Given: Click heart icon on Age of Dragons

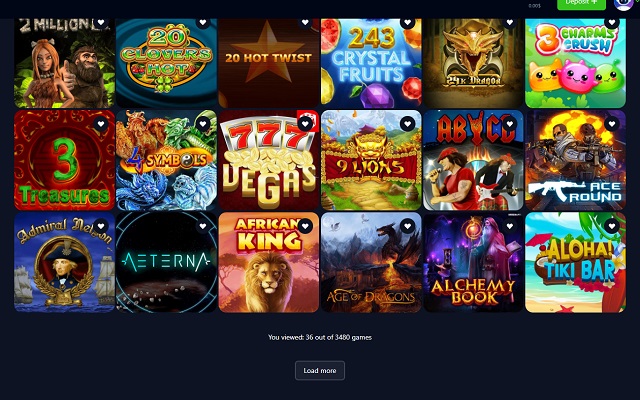Looking at the screenshot, I should click(x=407, y=226).
